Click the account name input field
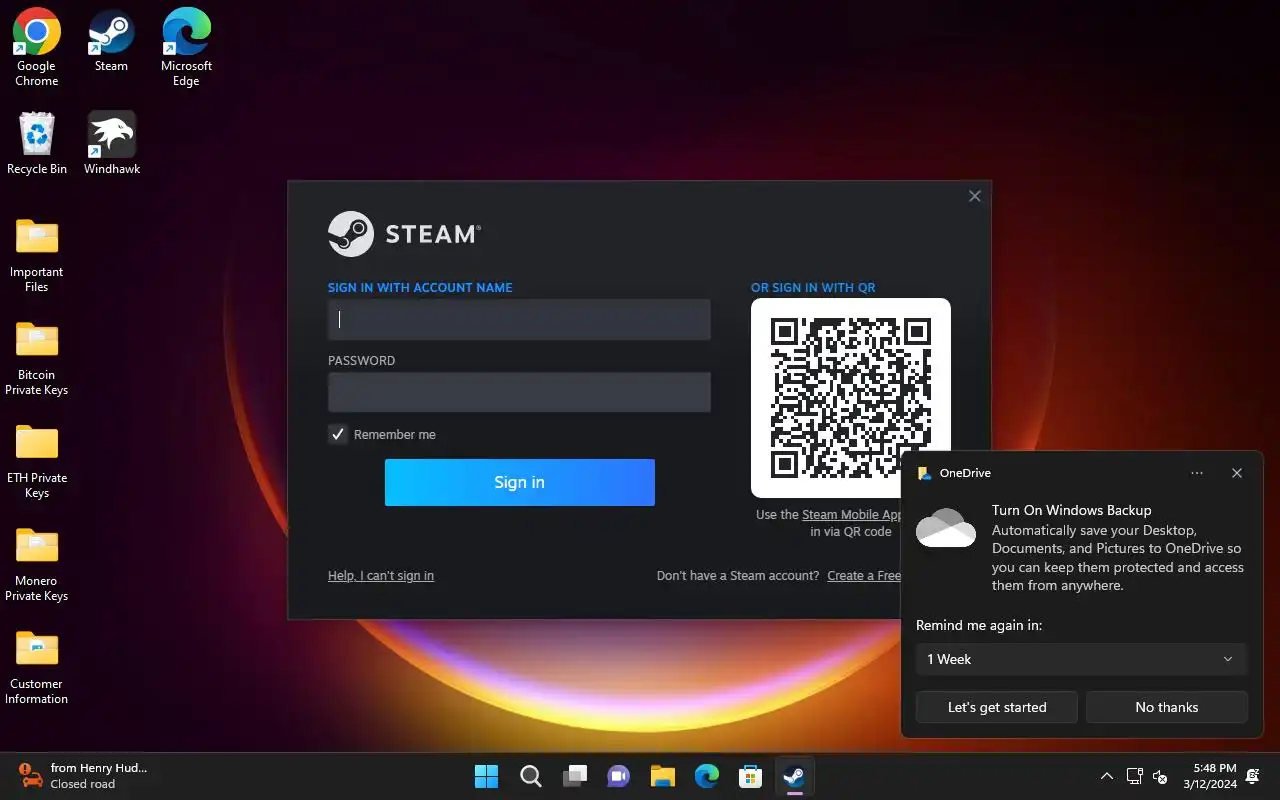Image resolution: width=1280 pixels, height=800 pixels. [519, 319]
